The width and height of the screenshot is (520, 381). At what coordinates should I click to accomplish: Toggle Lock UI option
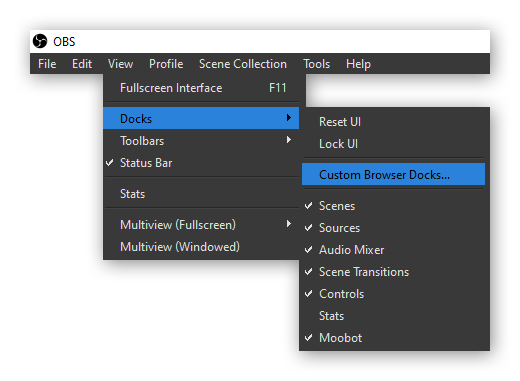click(x=394, y=144)
